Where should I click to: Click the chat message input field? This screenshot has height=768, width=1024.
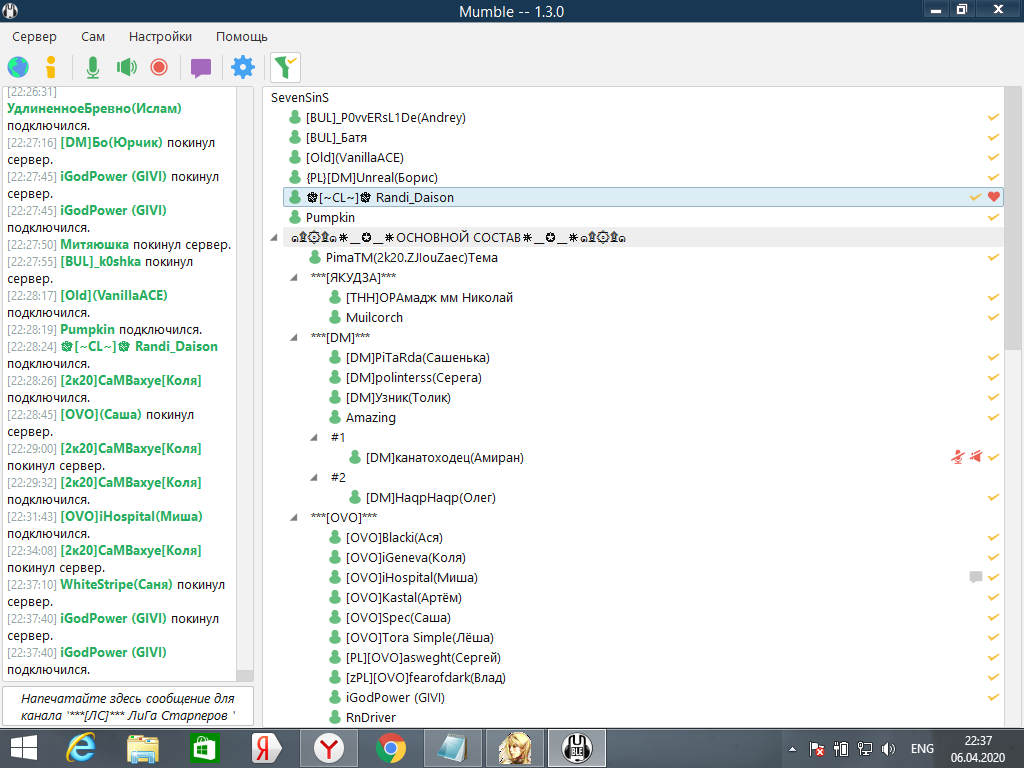click(x=127, y=706)
